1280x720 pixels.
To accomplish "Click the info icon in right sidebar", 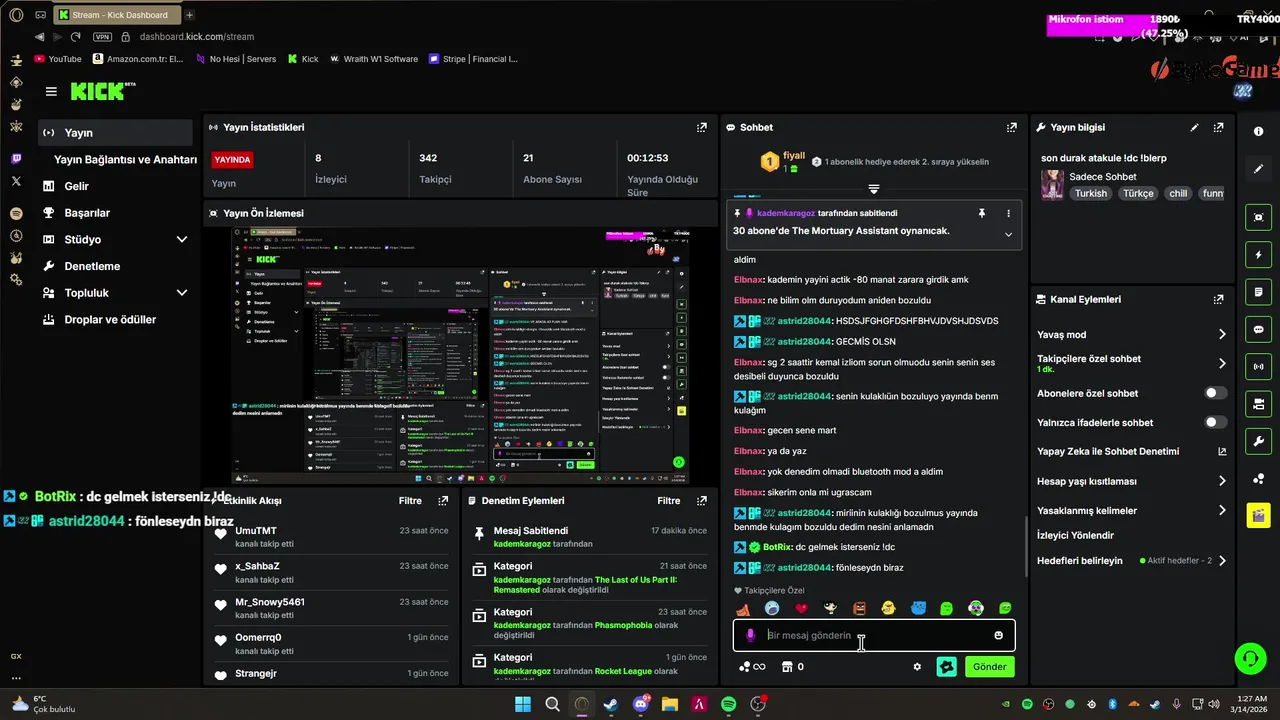I will pos(1258,131).
